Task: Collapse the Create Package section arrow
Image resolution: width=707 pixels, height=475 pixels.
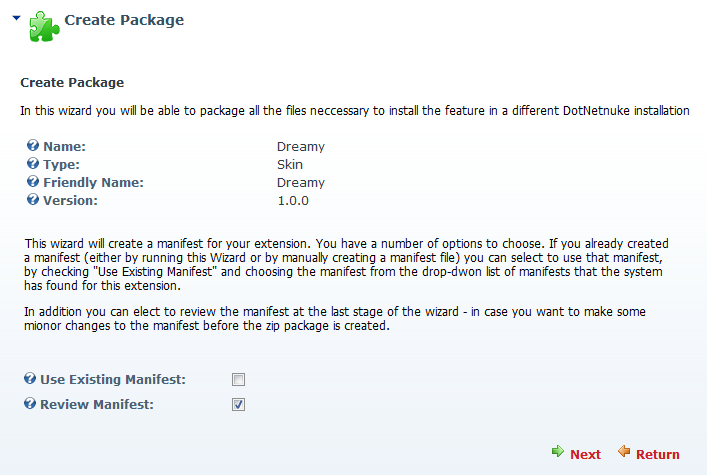Action: click(17, 18)
